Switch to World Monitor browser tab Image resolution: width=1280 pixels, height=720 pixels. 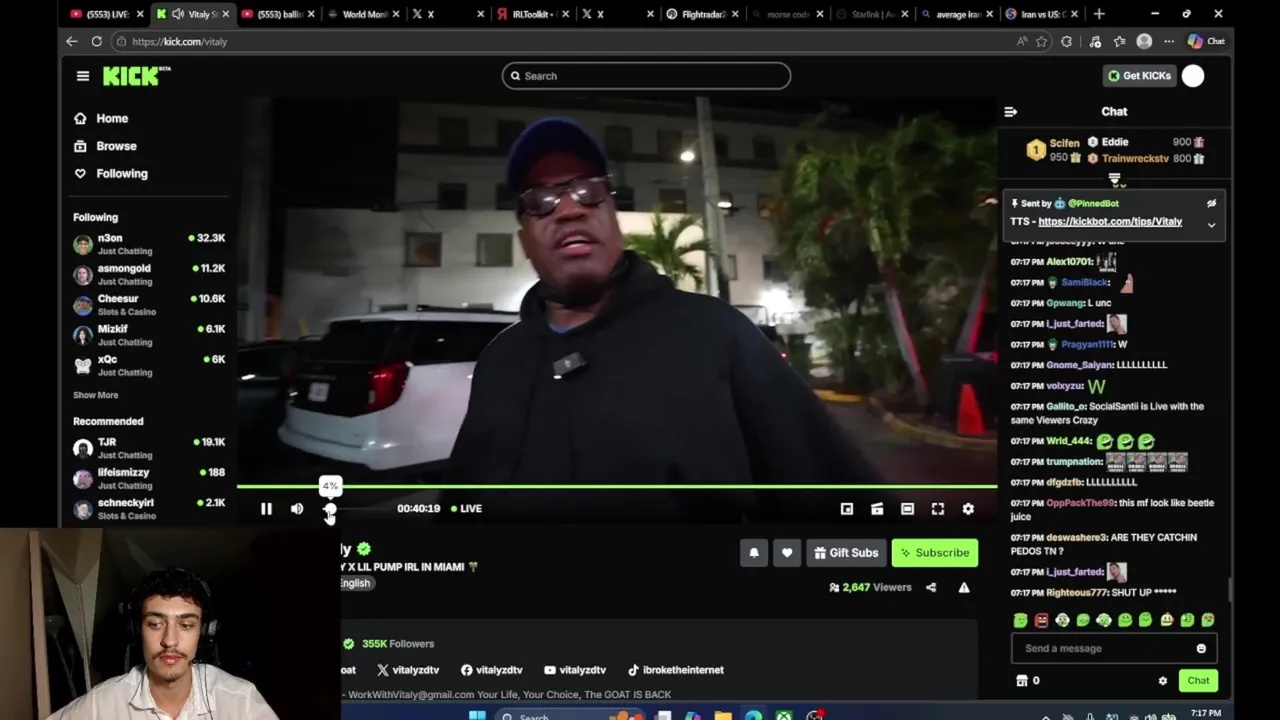pos(364,14)
